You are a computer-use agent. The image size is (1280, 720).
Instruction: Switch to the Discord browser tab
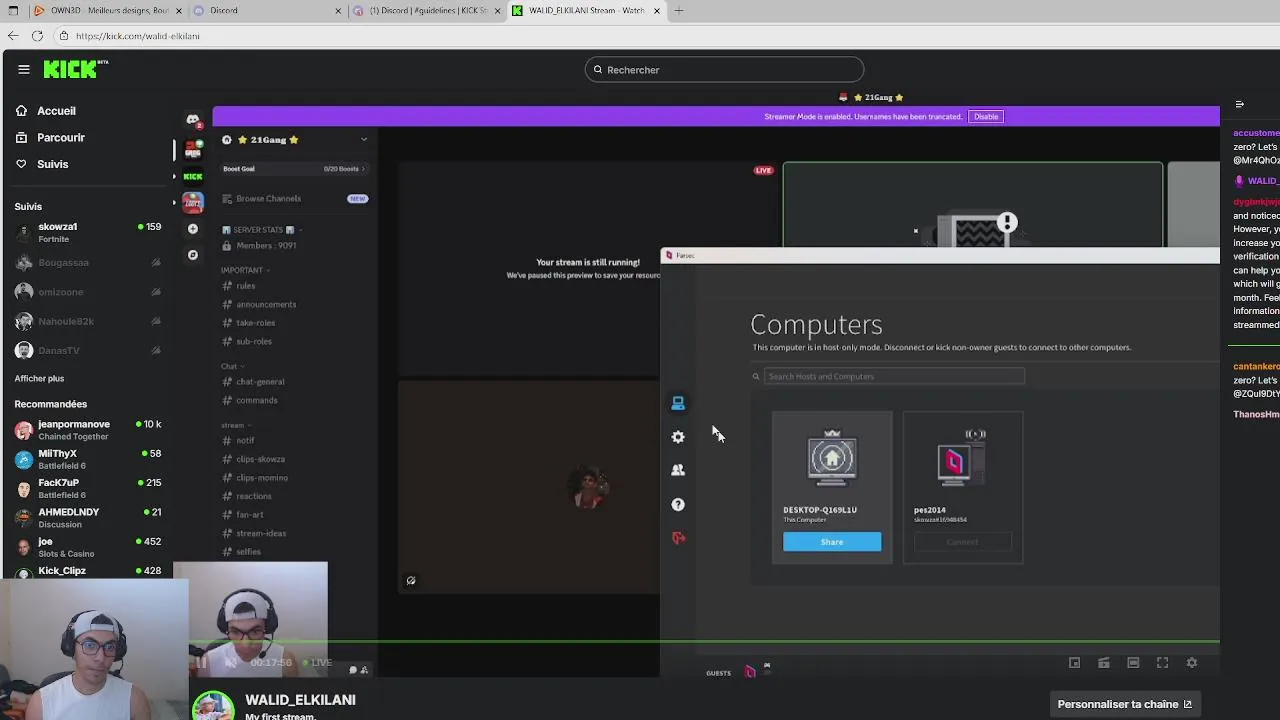point(265,11)
